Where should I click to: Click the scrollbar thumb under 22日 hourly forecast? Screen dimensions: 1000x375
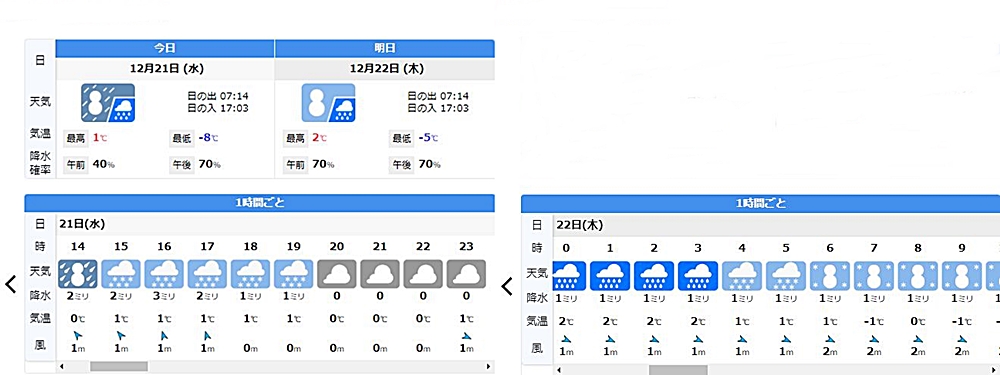[678, 370]
